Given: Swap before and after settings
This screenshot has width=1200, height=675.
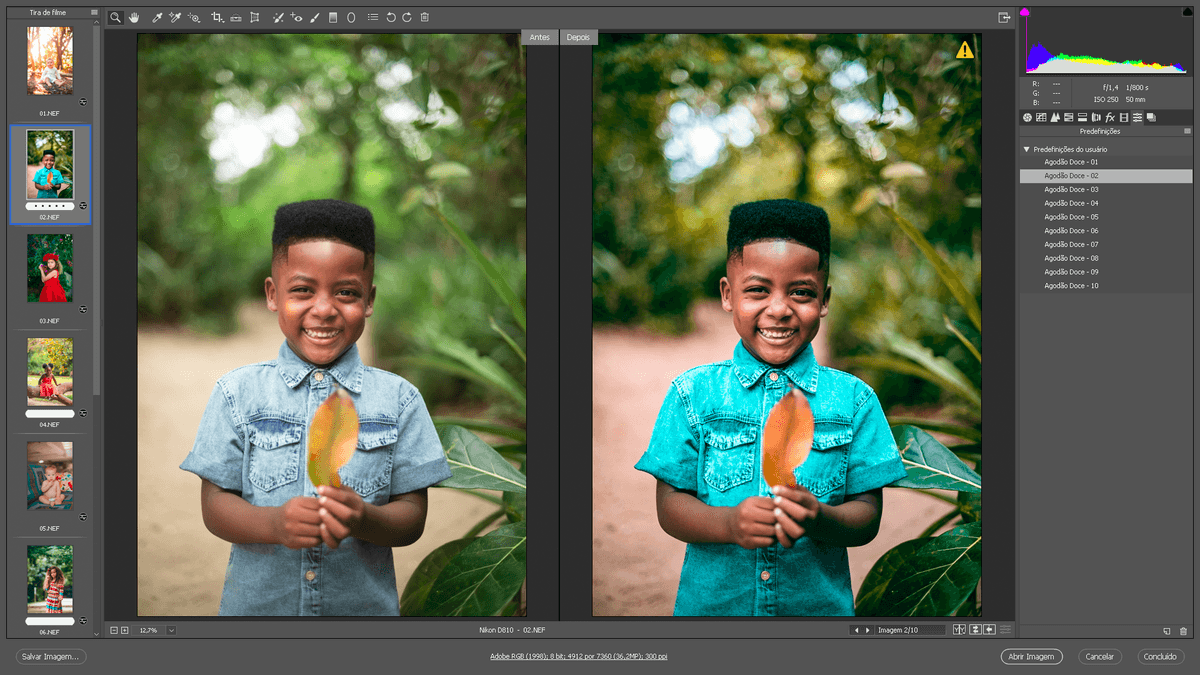Looking at the screenshot, I should click(975, 630).
